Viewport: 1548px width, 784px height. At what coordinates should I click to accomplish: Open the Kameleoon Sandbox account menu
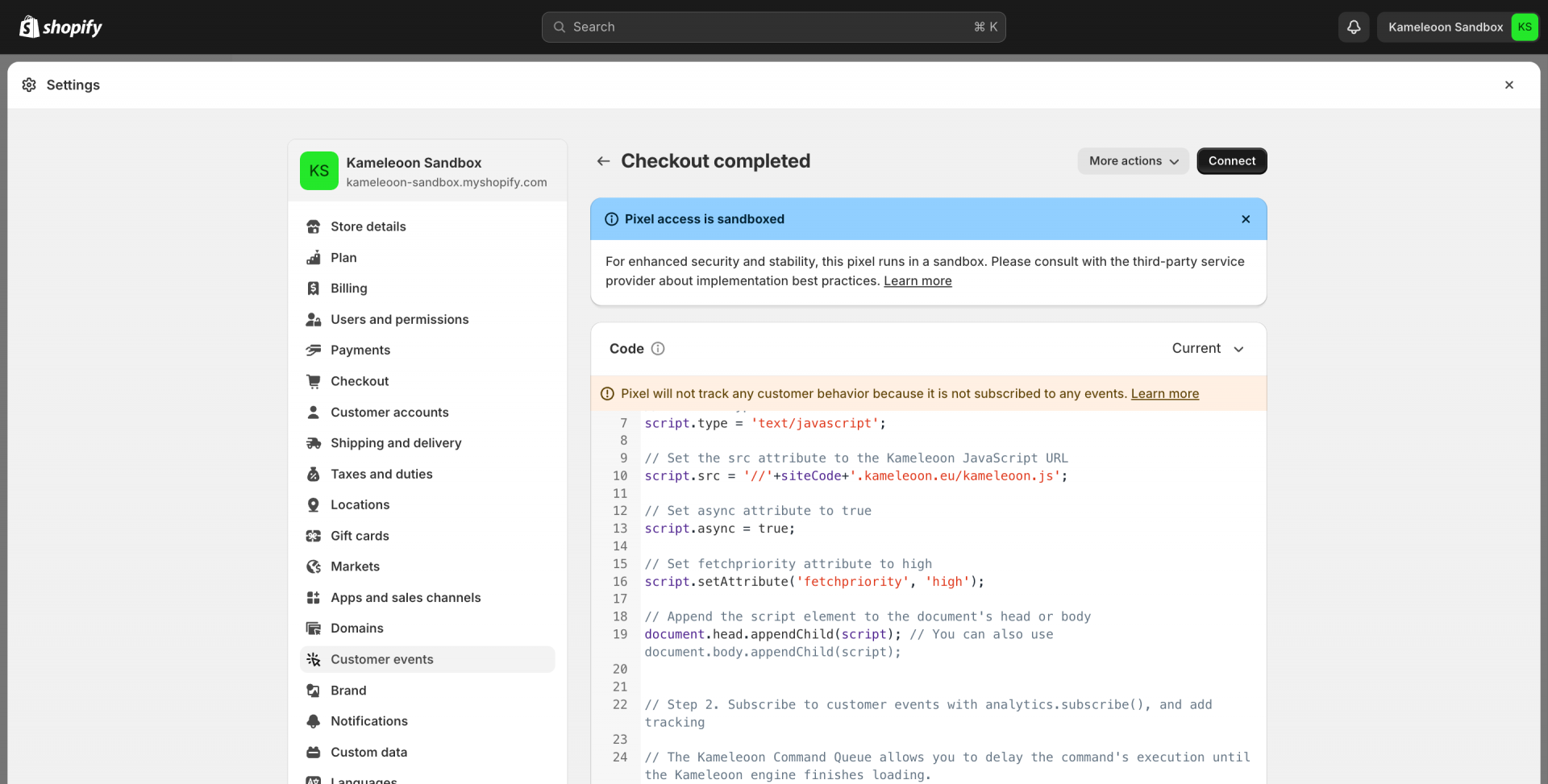pos(1457,27)
